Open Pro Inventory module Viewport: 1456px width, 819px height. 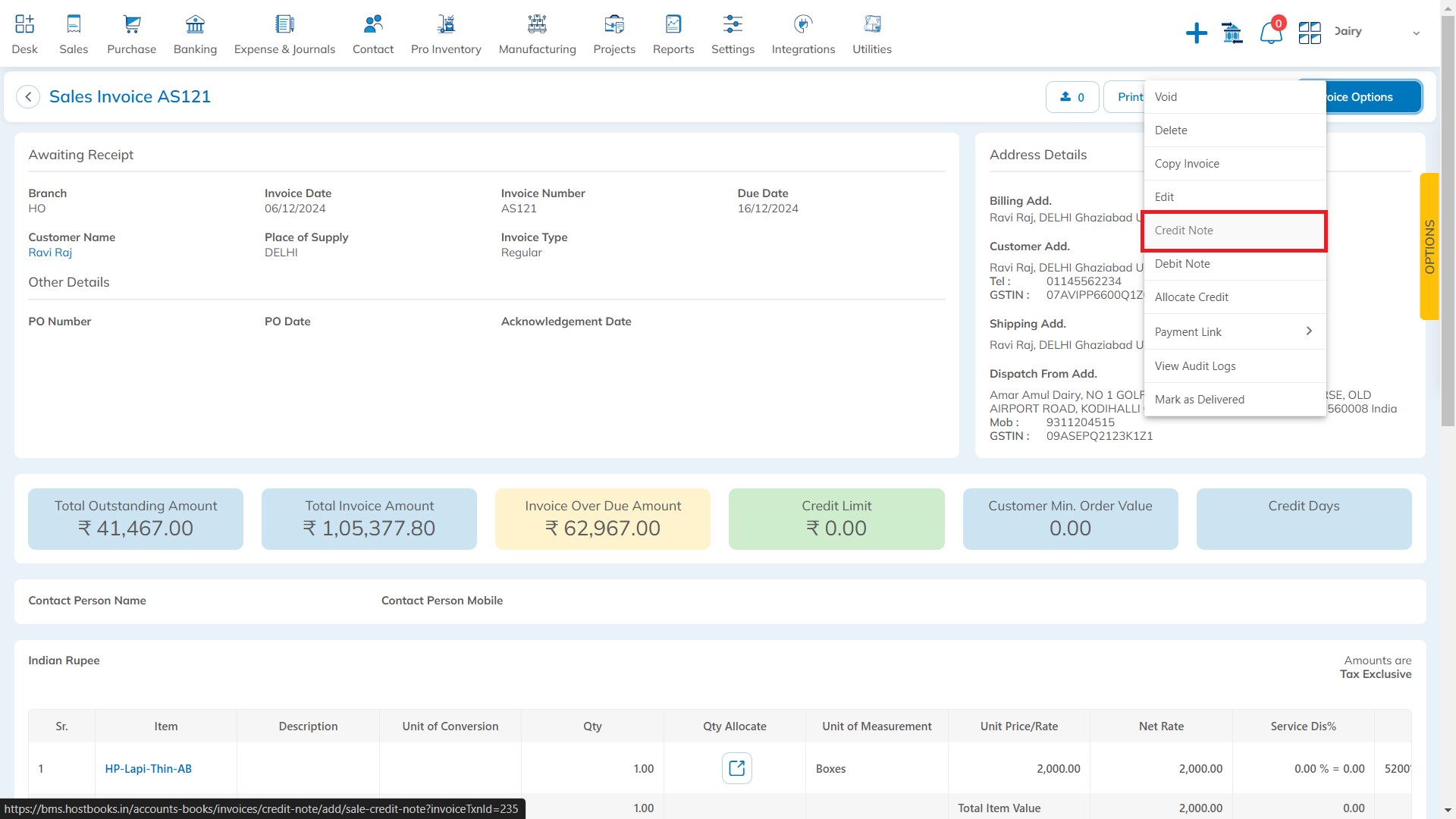446,34
